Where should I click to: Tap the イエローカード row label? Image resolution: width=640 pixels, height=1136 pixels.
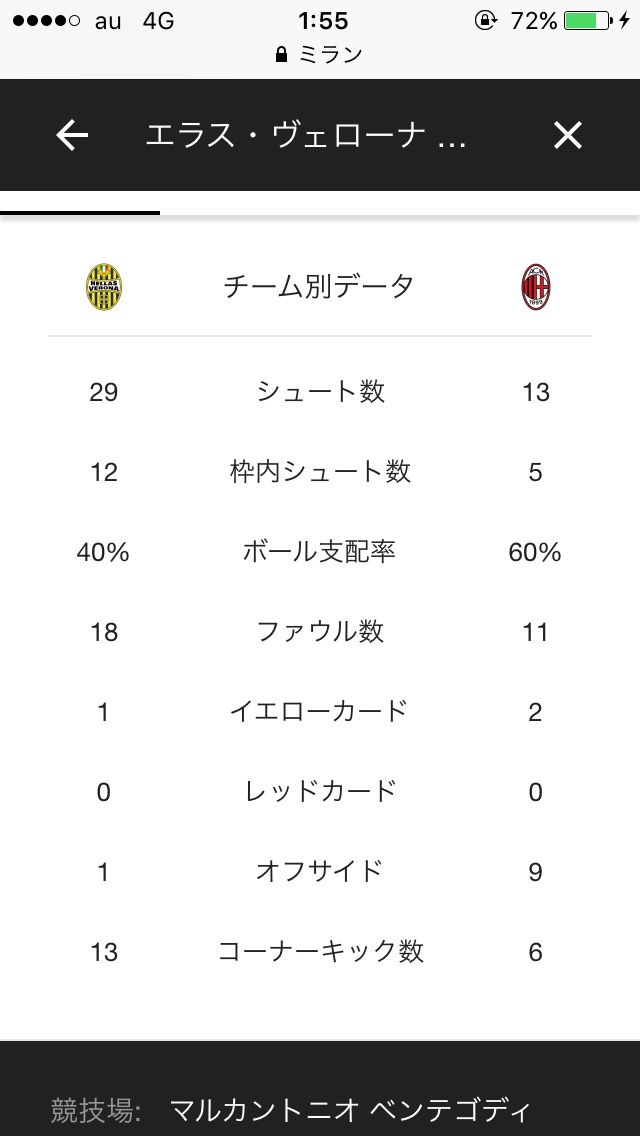click(x=320, y=712)
